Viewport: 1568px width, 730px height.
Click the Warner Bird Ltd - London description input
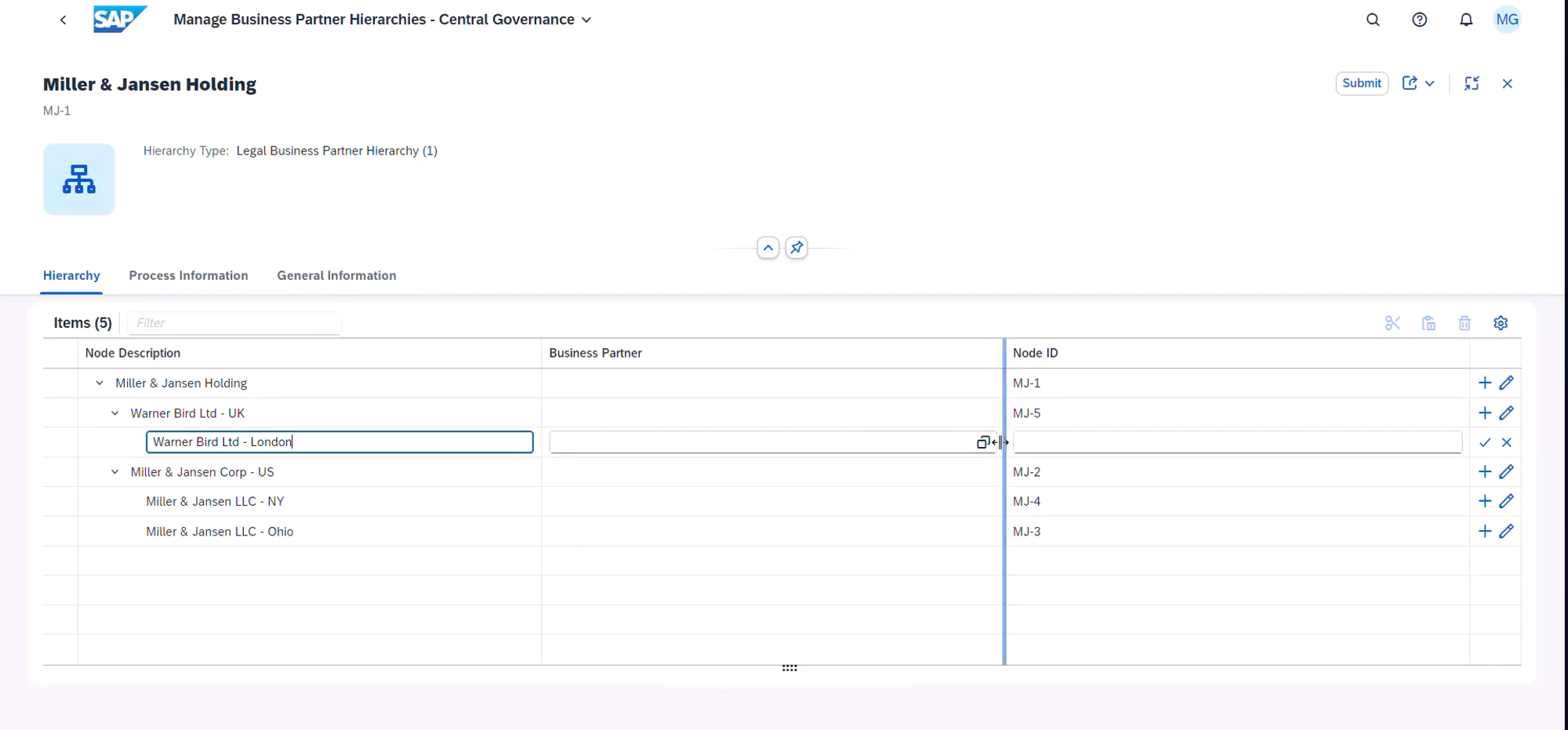click(339, 442)
